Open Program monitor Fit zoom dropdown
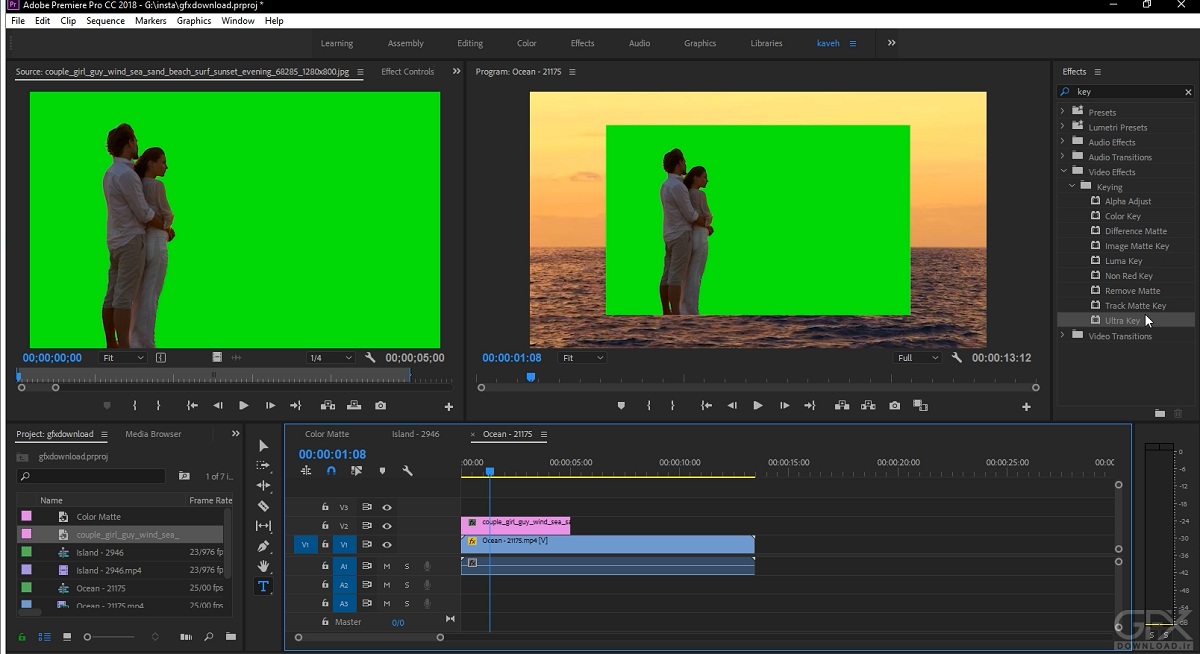The image size is (1200, 654). [x=583, y=358]
